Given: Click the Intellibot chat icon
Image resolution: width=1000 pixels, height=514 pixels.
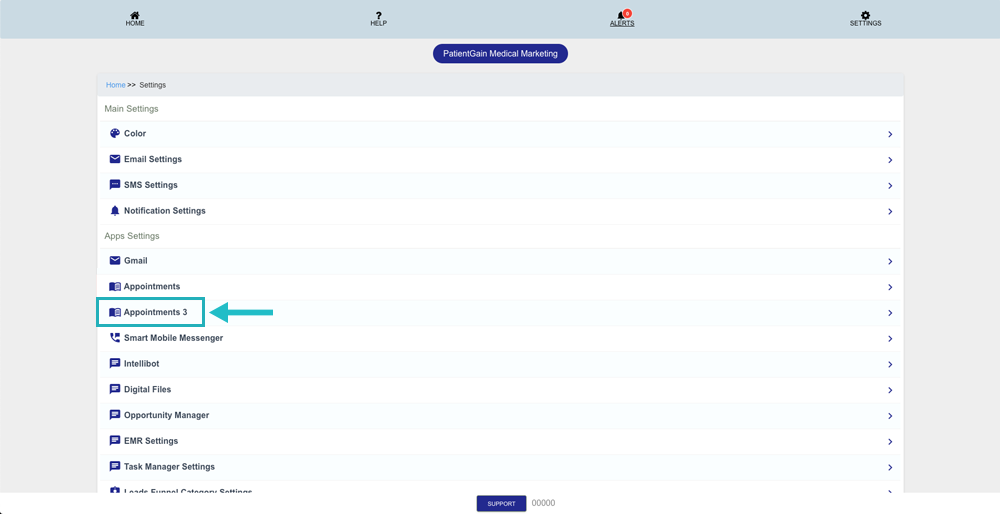Looking at the screenshot, I should tap(115, 363).
